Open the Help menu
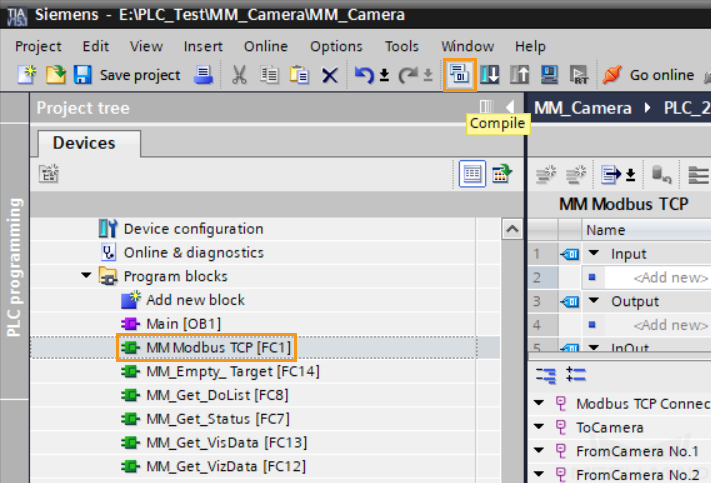711x483 pixels. coord(530,46)
